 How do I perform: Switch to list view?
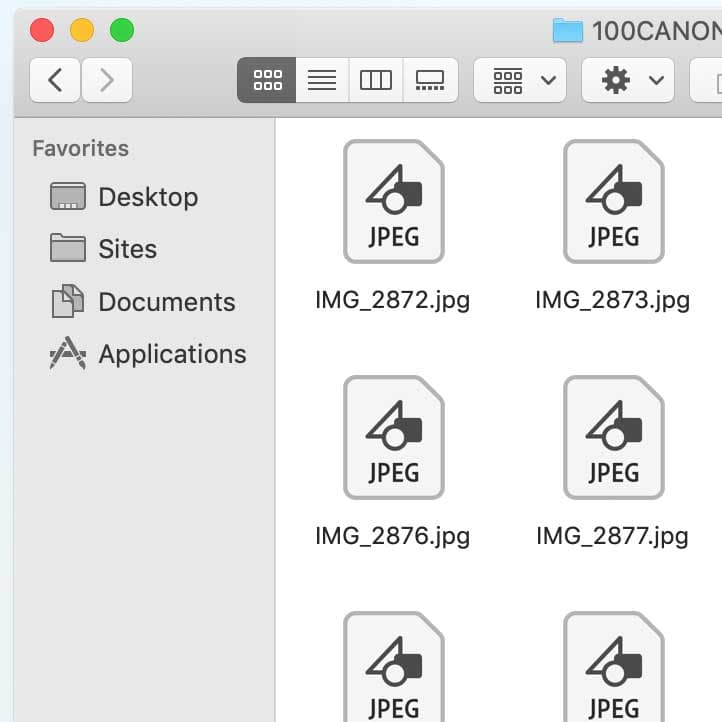(x=322, y=80)
